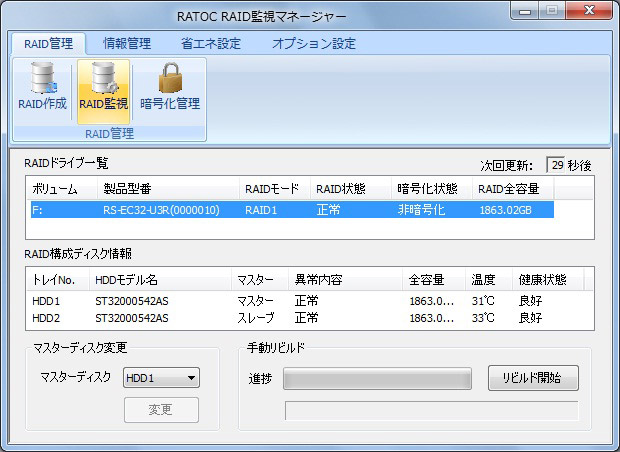Click the 1863.02GB capacity cell
The height and width of the screenshot is (452, 620).
(505, 210)
